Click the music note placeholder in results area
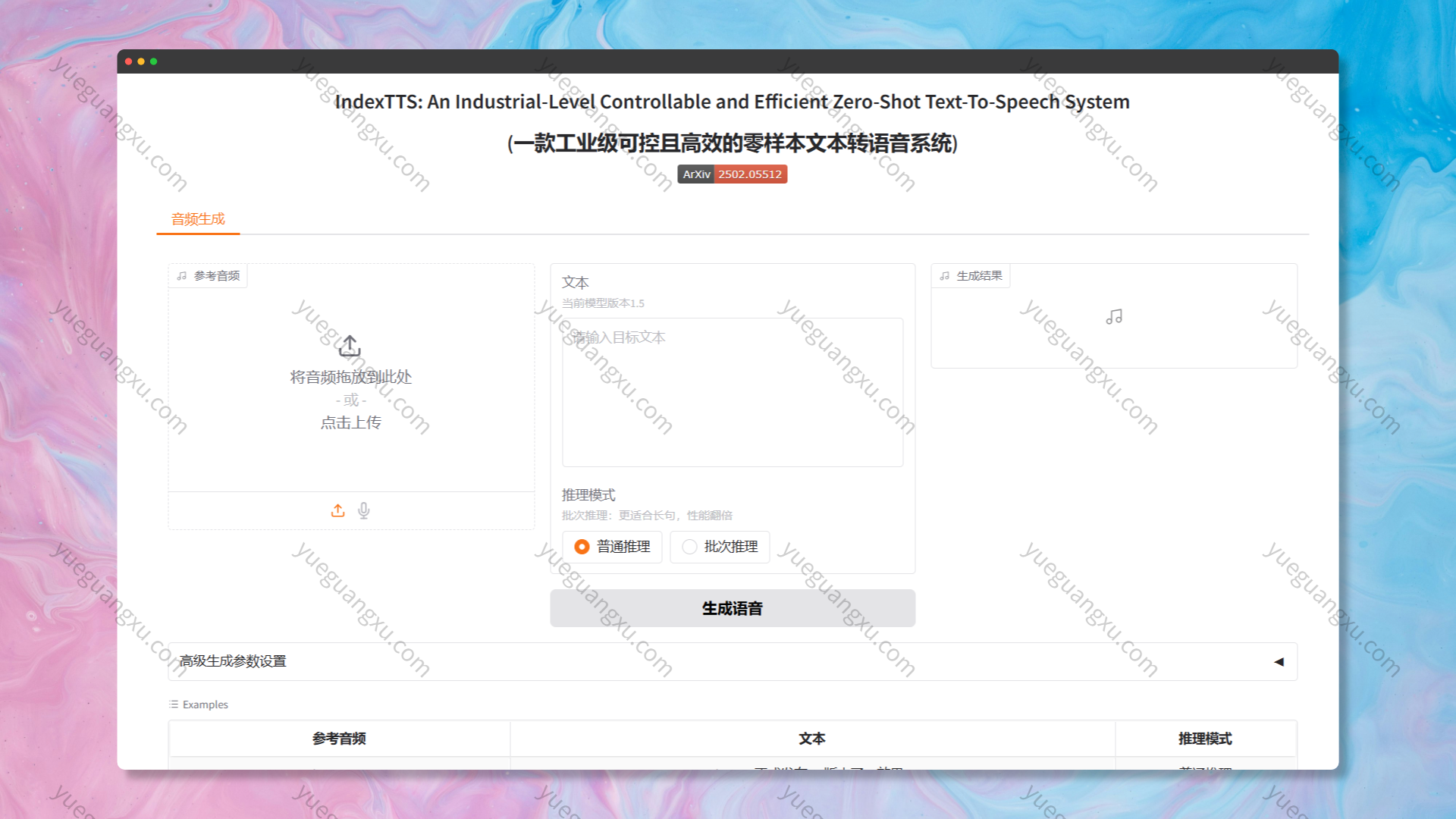Image resolution: width=1456 pixels, height=819 pixels. click(1113, 316)
